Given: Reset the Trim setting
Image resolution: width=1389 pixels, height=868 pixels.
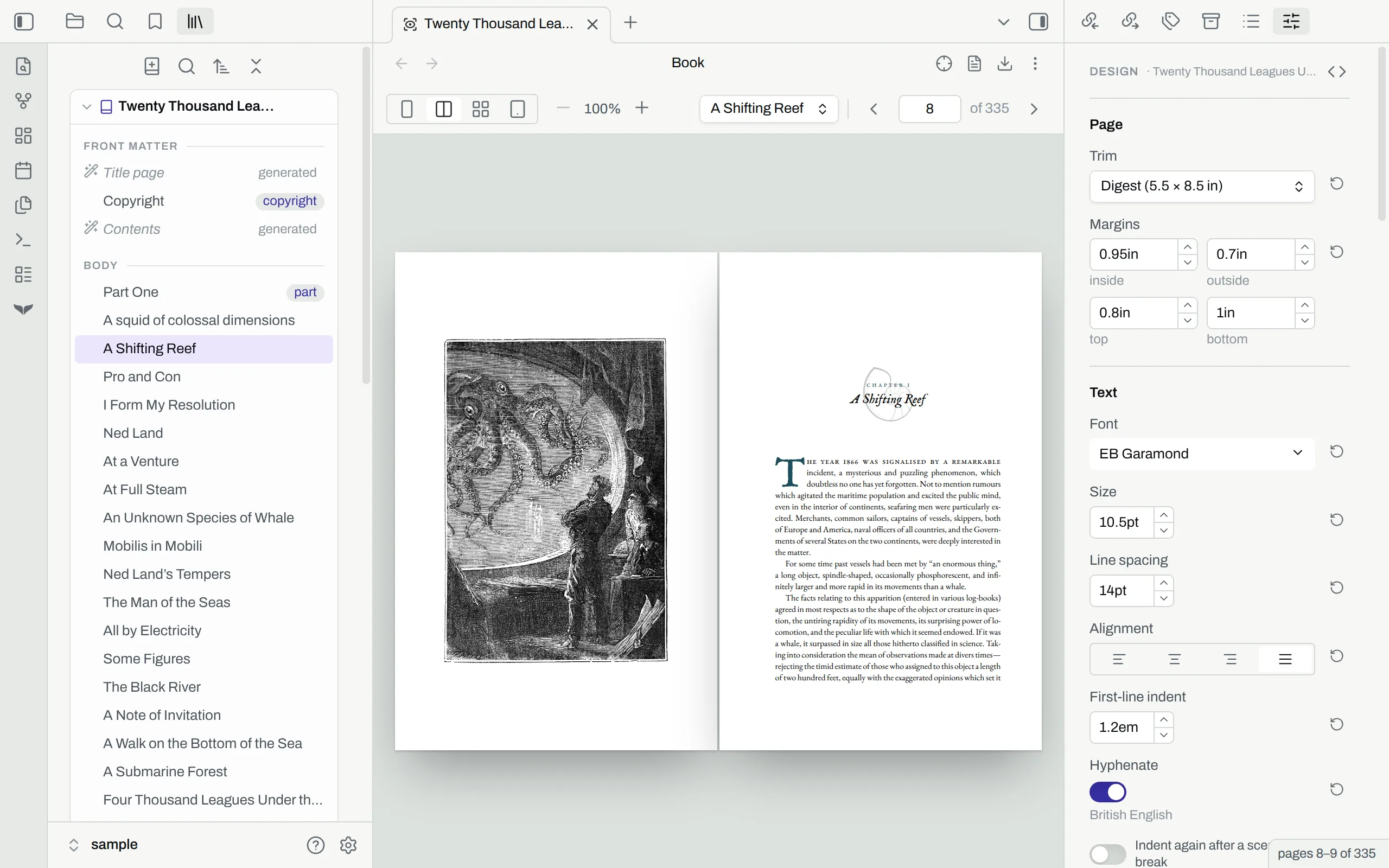Looking at the screenshot, I should pos(1337,184).
